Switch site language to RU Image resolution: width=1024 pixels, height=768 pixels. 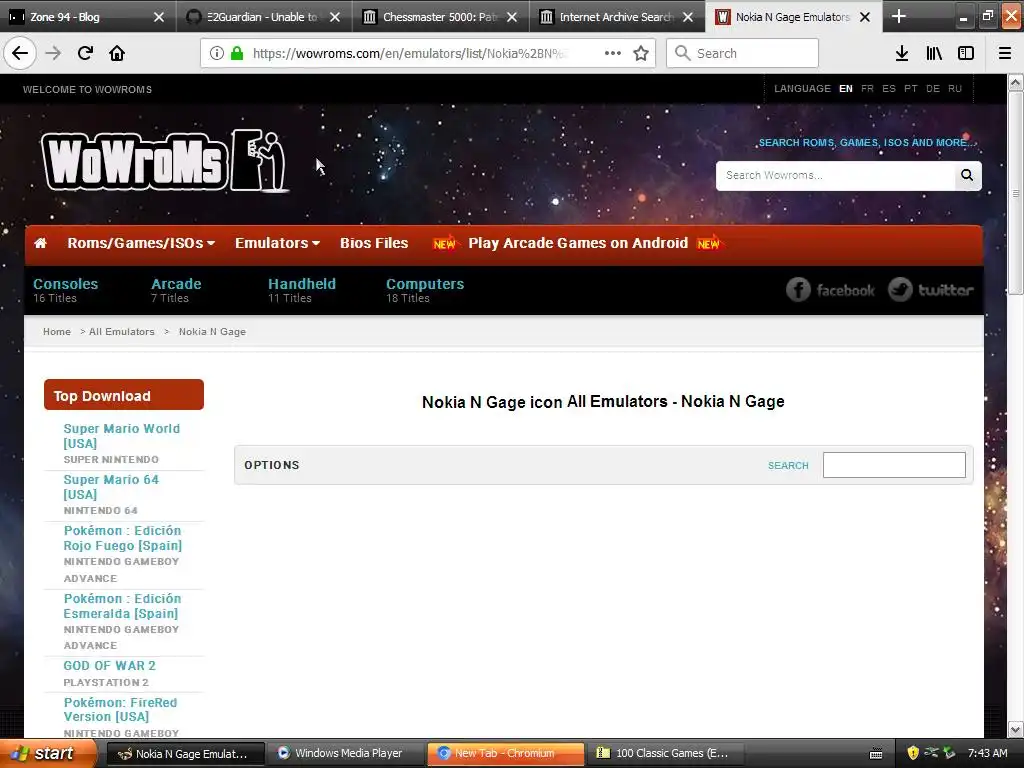(955, 89)
